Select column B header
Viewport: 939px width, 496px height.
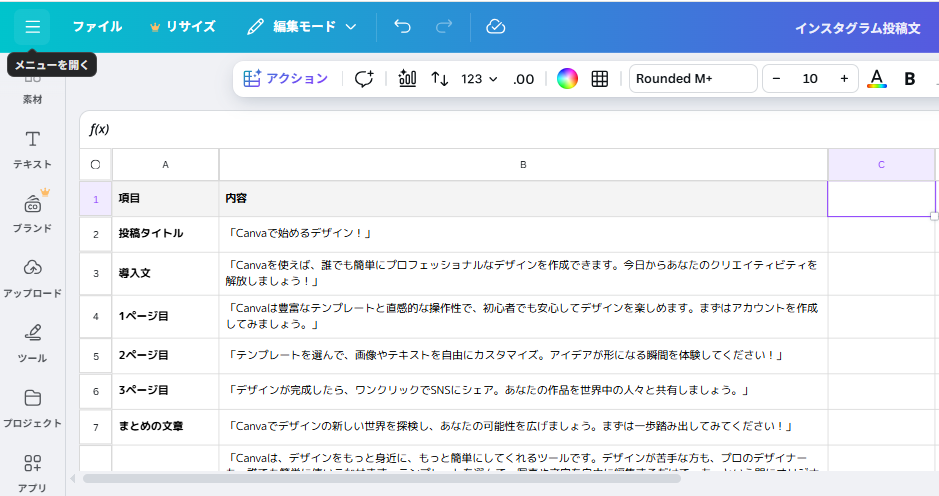coord(523,165)
